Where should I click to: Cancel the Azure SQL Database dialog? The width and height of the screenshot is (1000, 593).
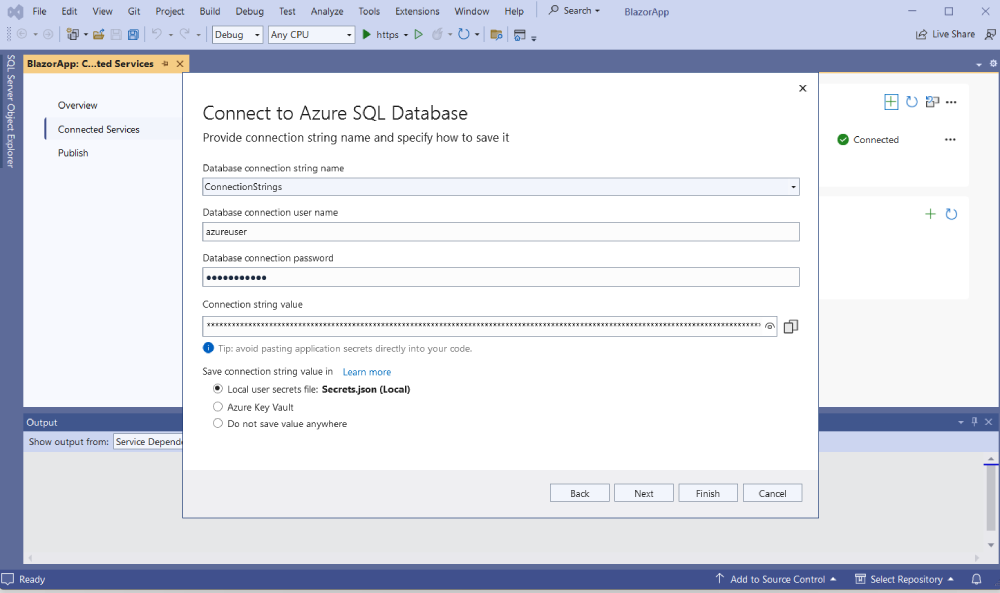click(772, 493)
